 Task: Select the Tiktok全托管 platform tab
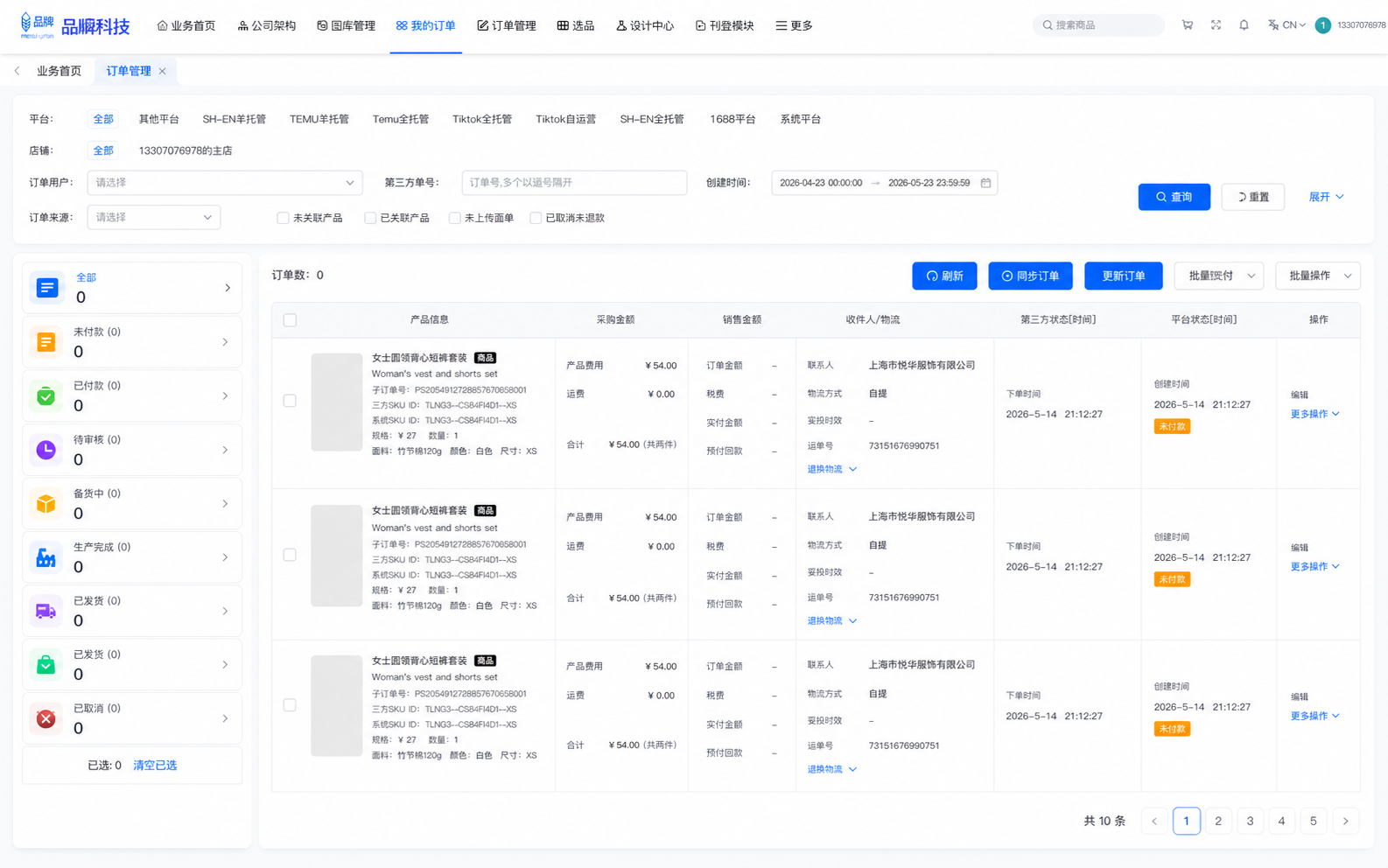(x=482, y=119)
